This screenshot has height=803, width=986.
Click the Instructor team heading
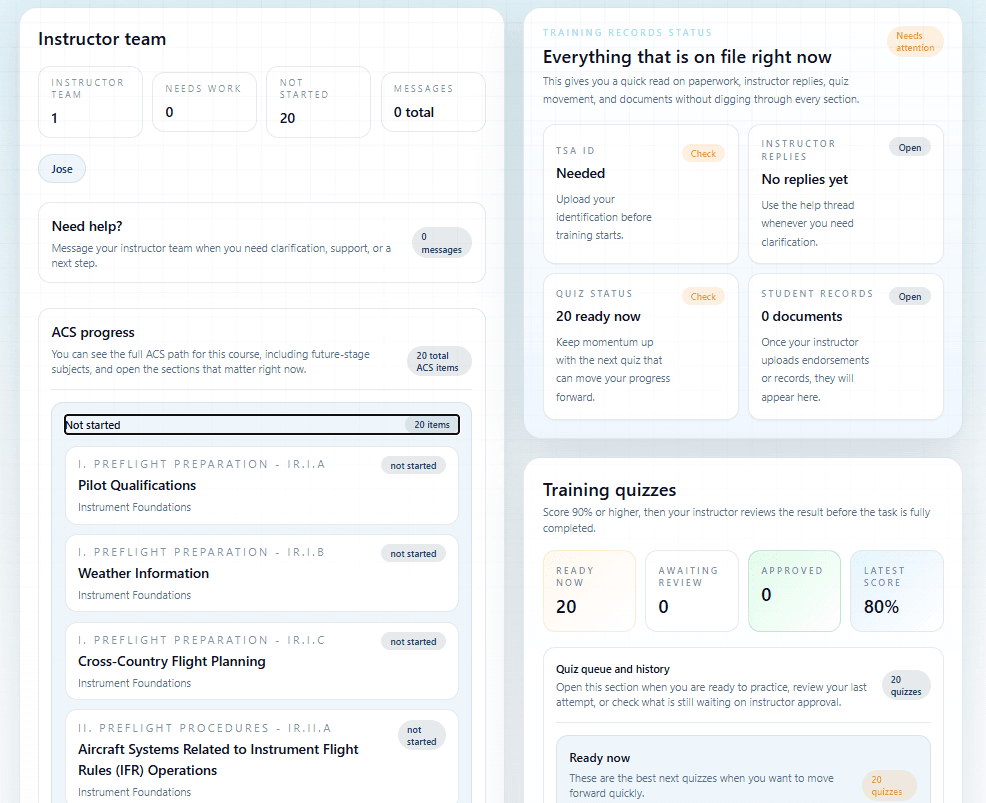point(102,39)
